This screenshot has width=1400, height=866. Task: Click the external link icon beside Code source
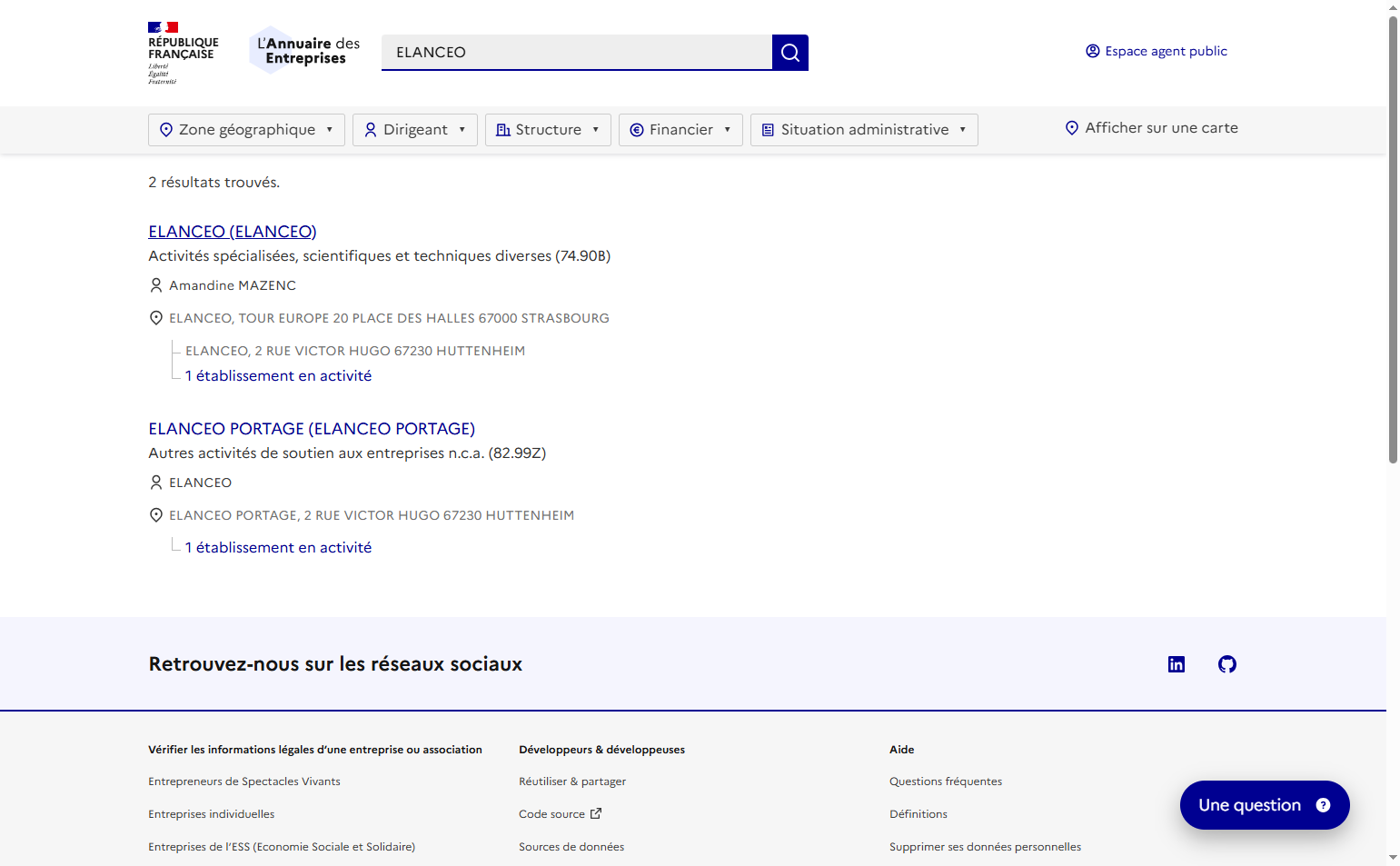pos(596,813)
